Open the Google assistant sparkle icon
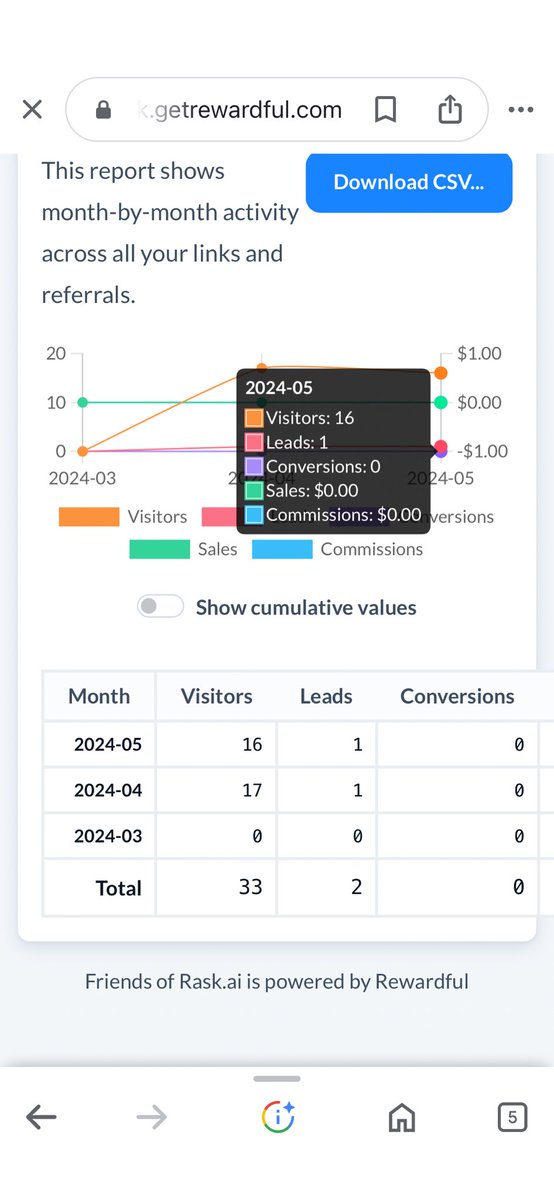The height and width of the screenshot is (1200, 554). click(277, 1117)
